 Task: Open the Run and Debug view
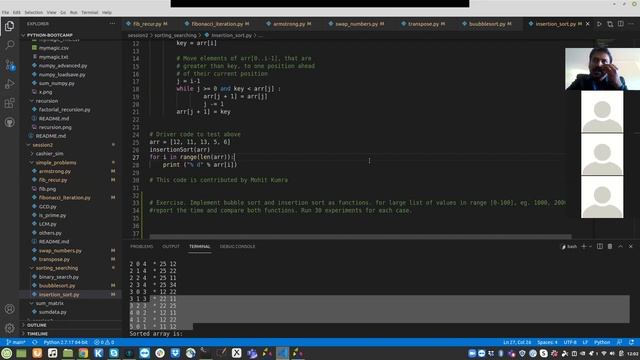click(9, 84)
